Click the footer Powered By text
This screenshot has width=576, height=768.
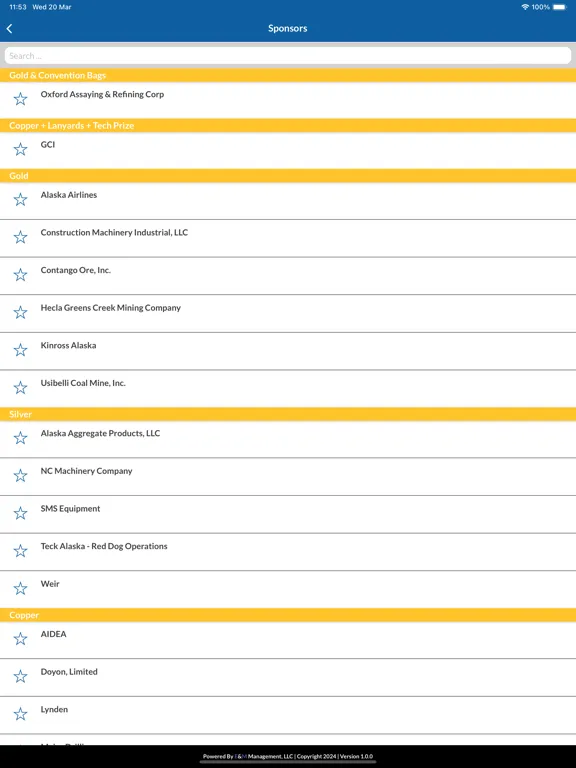288,756
